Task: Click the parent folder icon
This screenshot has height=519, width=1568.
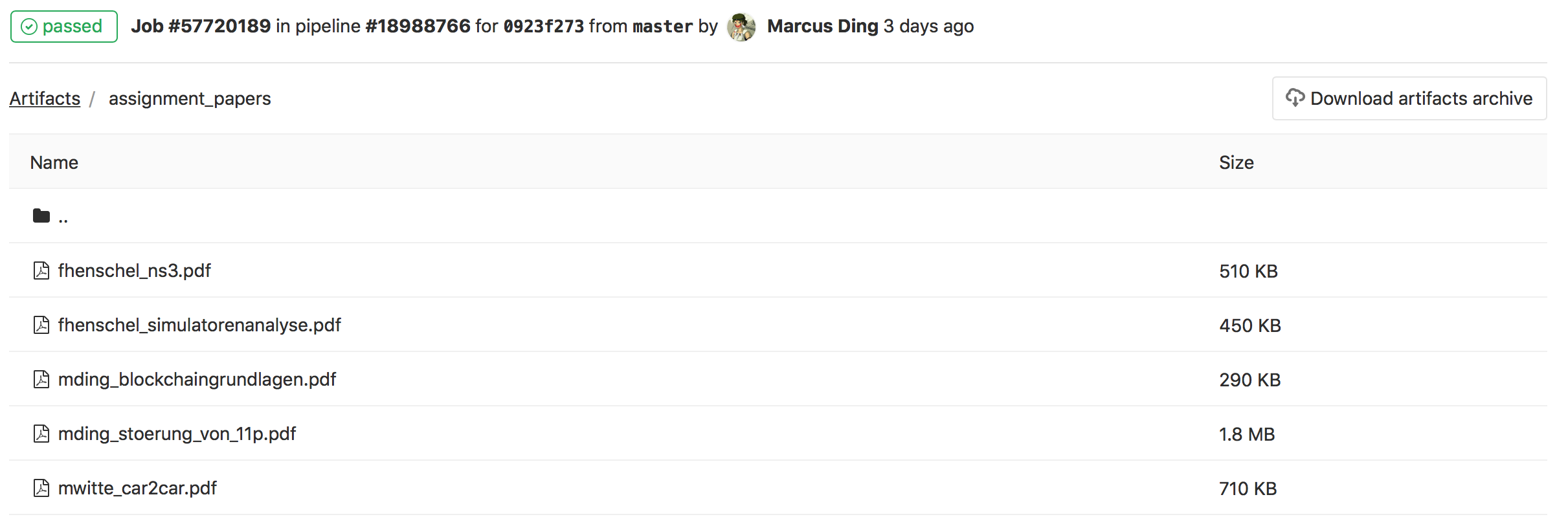Action: click(41, 216)
